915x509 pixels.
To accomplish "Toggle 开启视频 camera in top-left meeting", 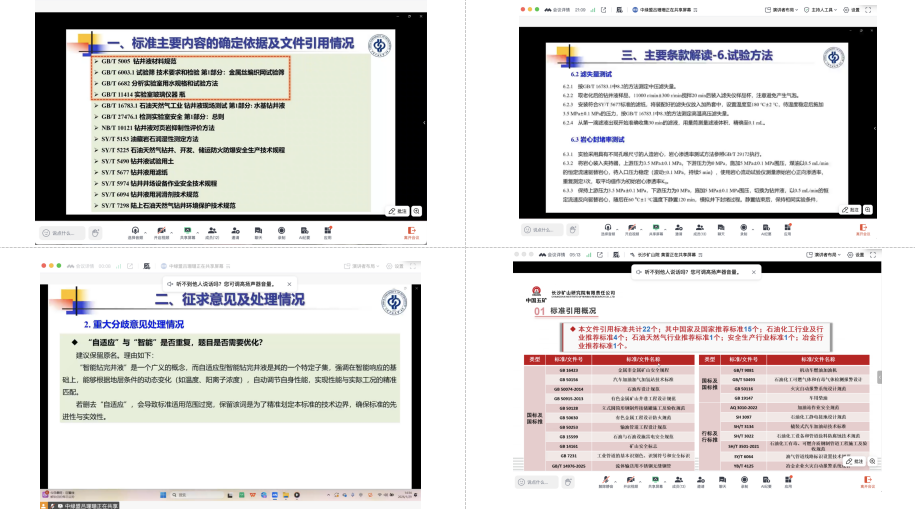I will (x=161, y=230).
